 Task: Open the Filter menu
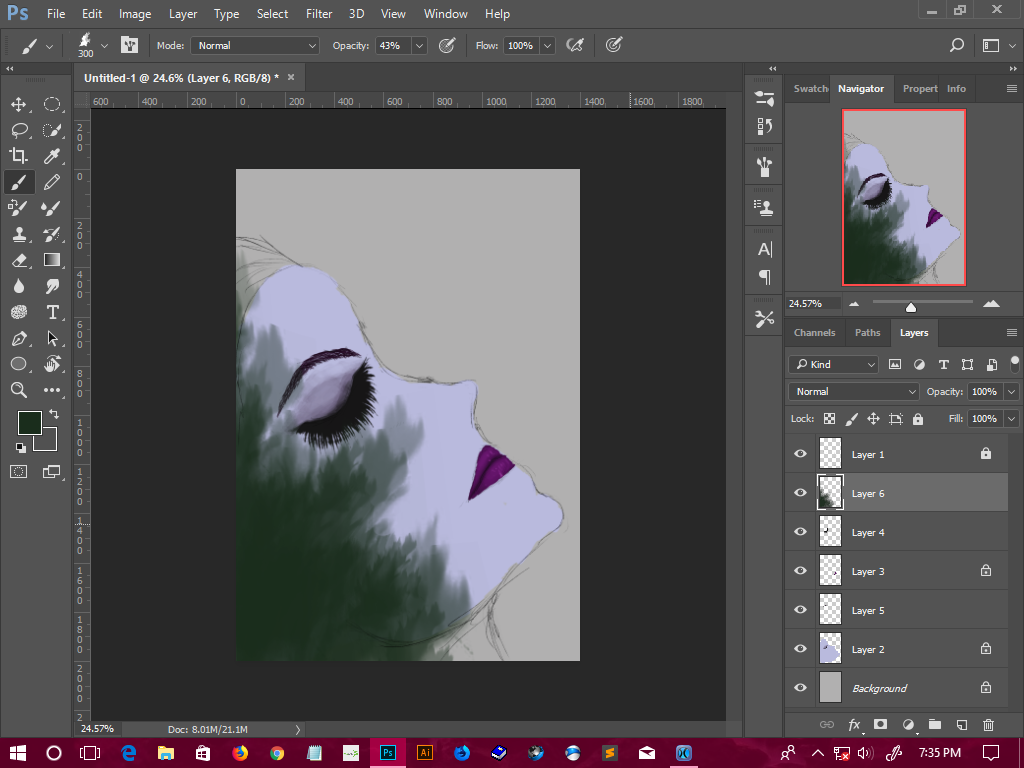(318, 13)
